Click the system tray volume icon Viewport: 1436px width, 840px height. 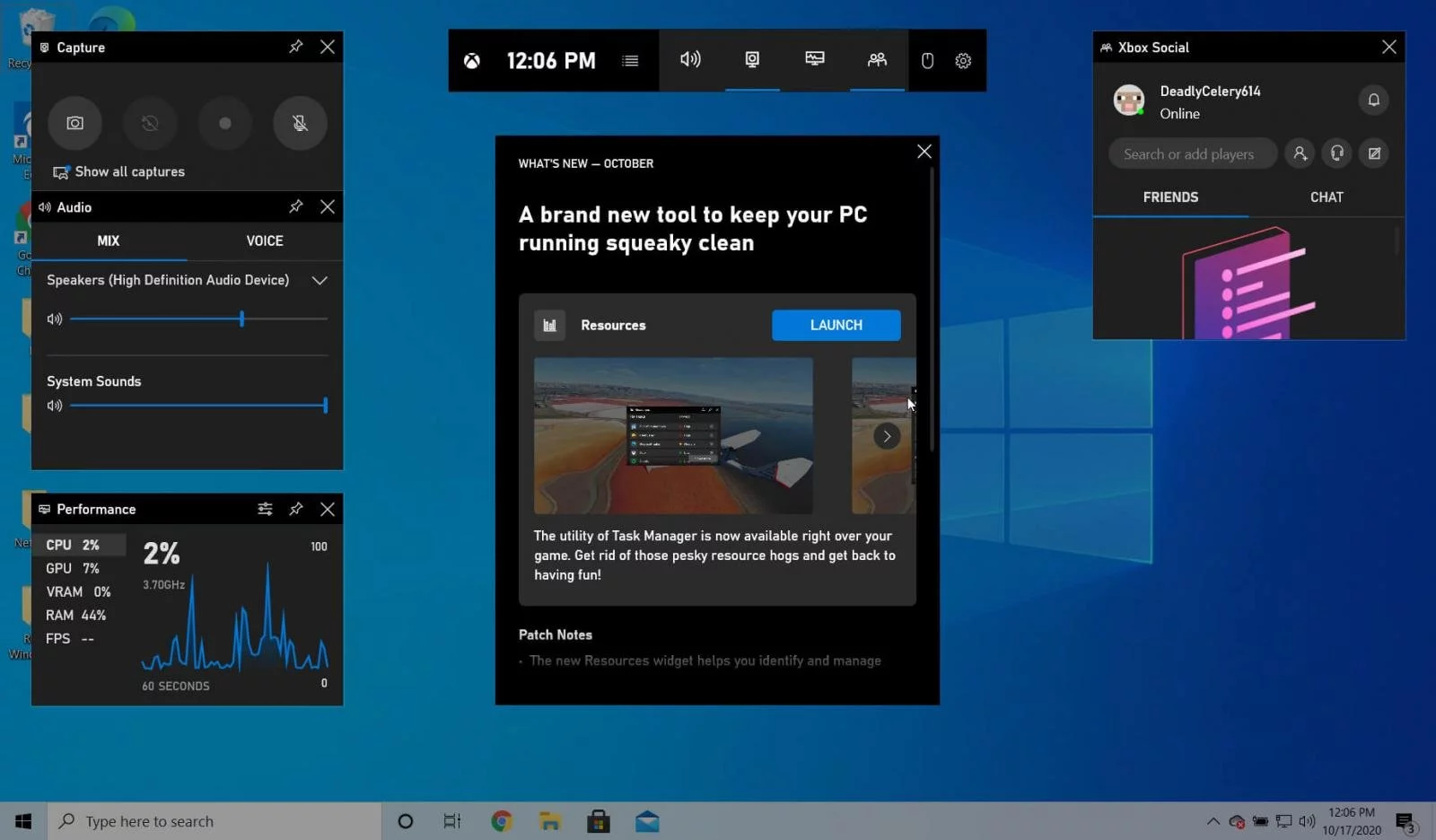(1307, 821)
